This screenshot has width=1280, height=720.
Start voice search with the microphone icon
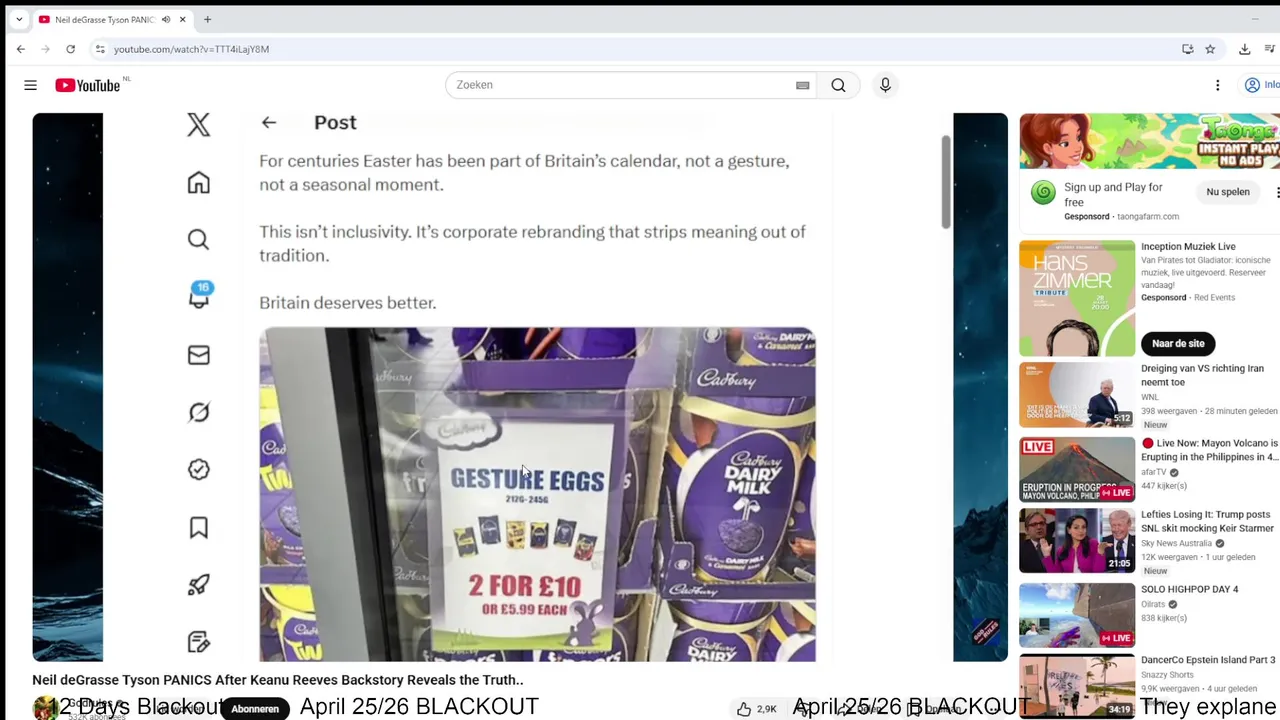885,85
